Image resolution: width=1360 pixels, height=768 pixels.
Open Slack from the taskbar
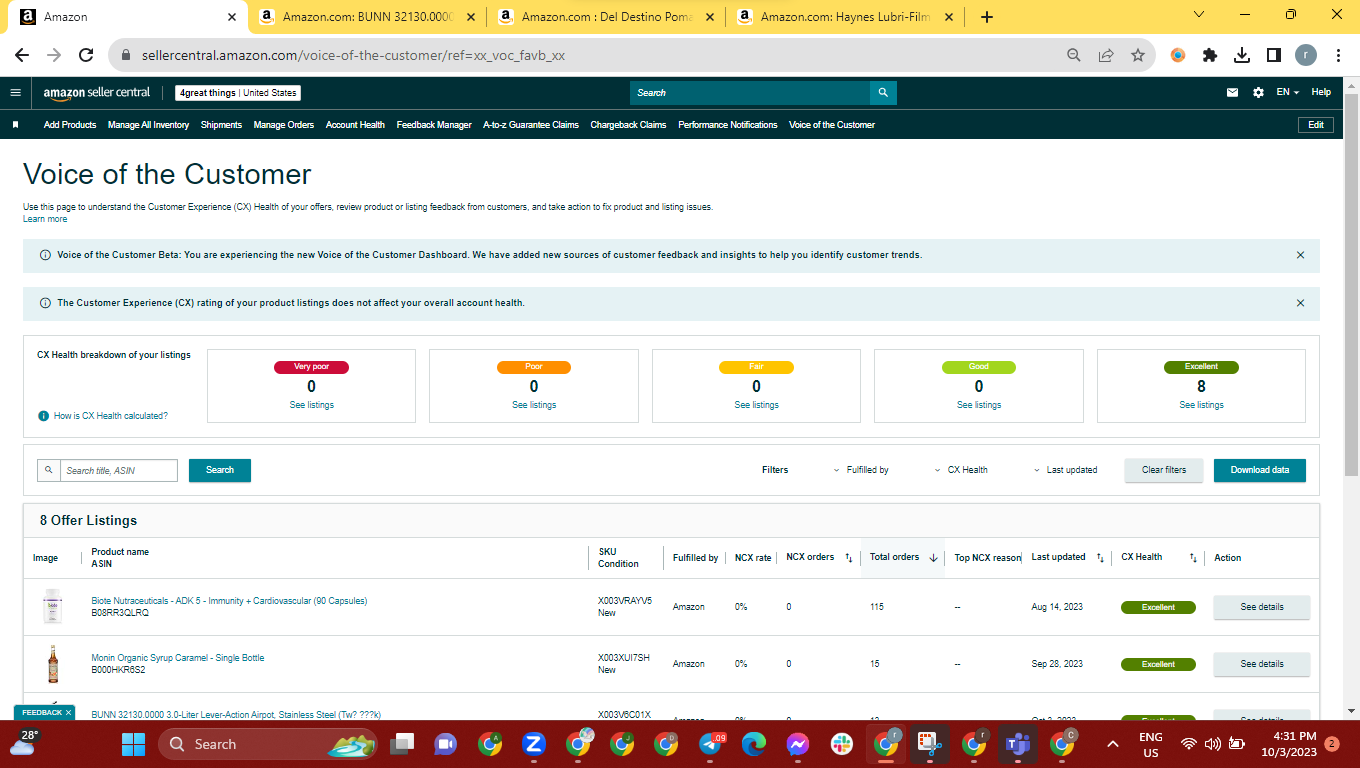pyautogui.click(x=842, y=744)
